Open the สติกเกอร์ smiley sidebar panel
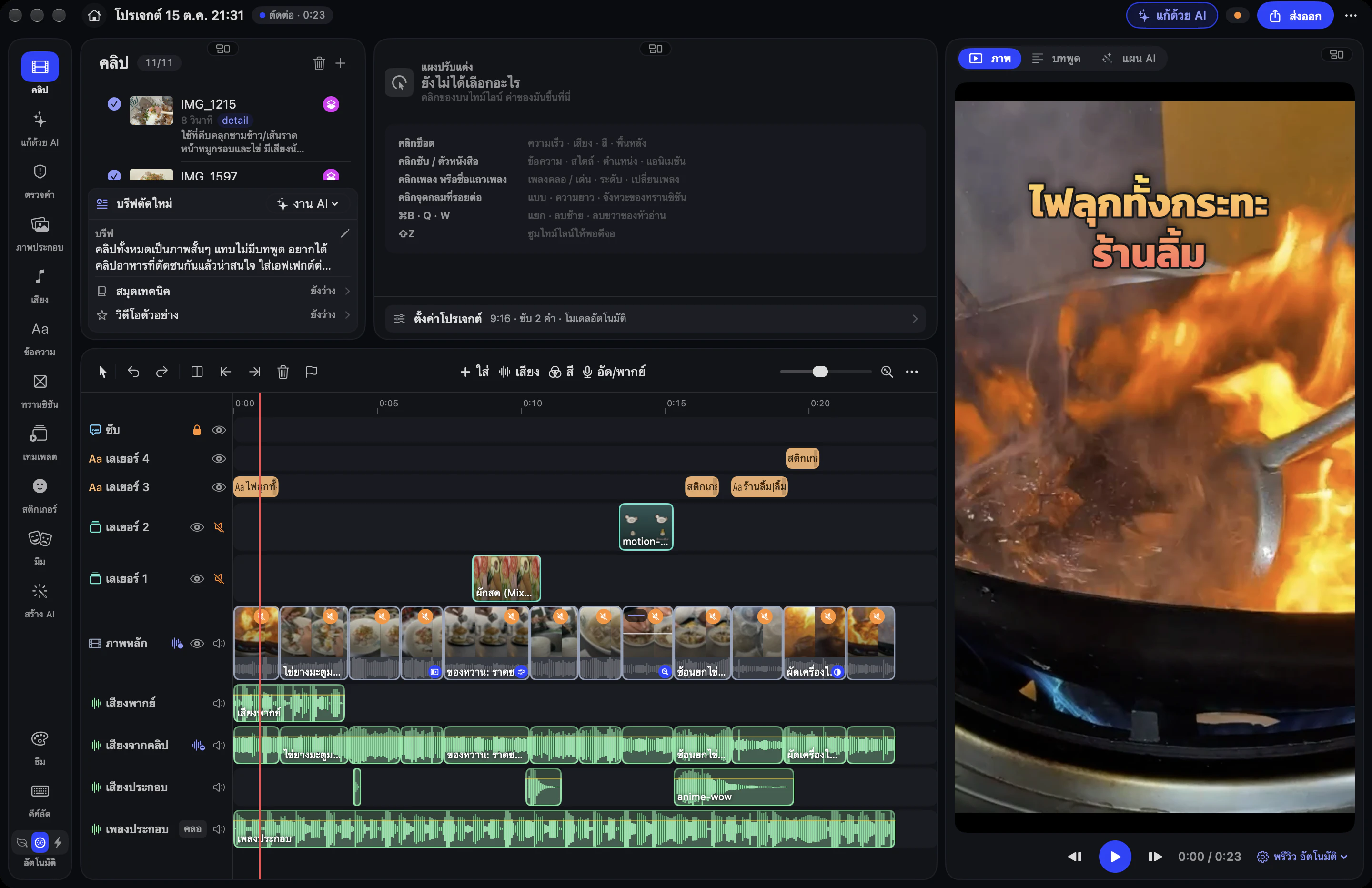The width and height of the screenshot is (1372, 888). (x=40, y=495)
